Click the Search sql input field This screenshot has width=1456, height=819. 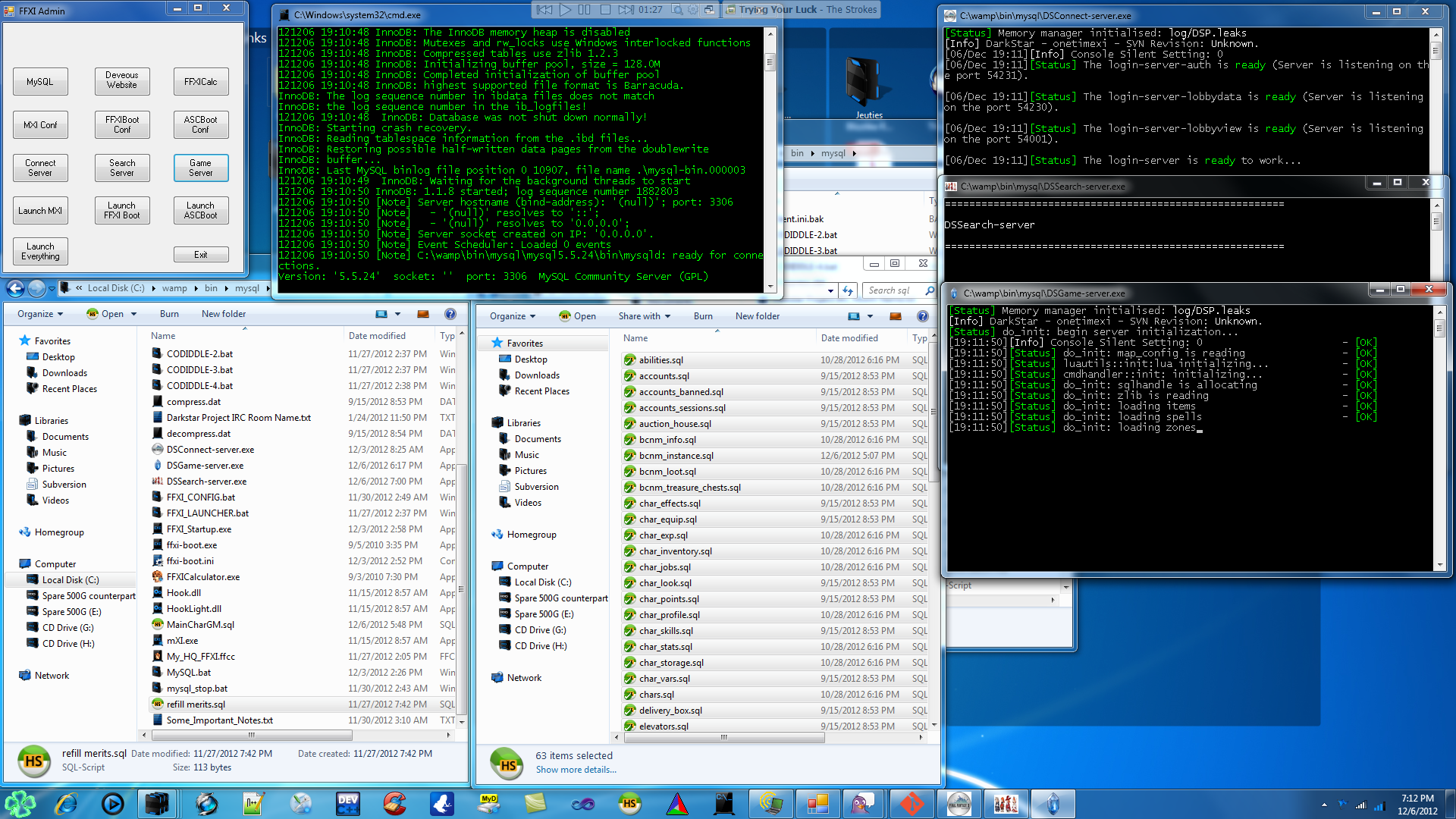[x=891, y=290]
